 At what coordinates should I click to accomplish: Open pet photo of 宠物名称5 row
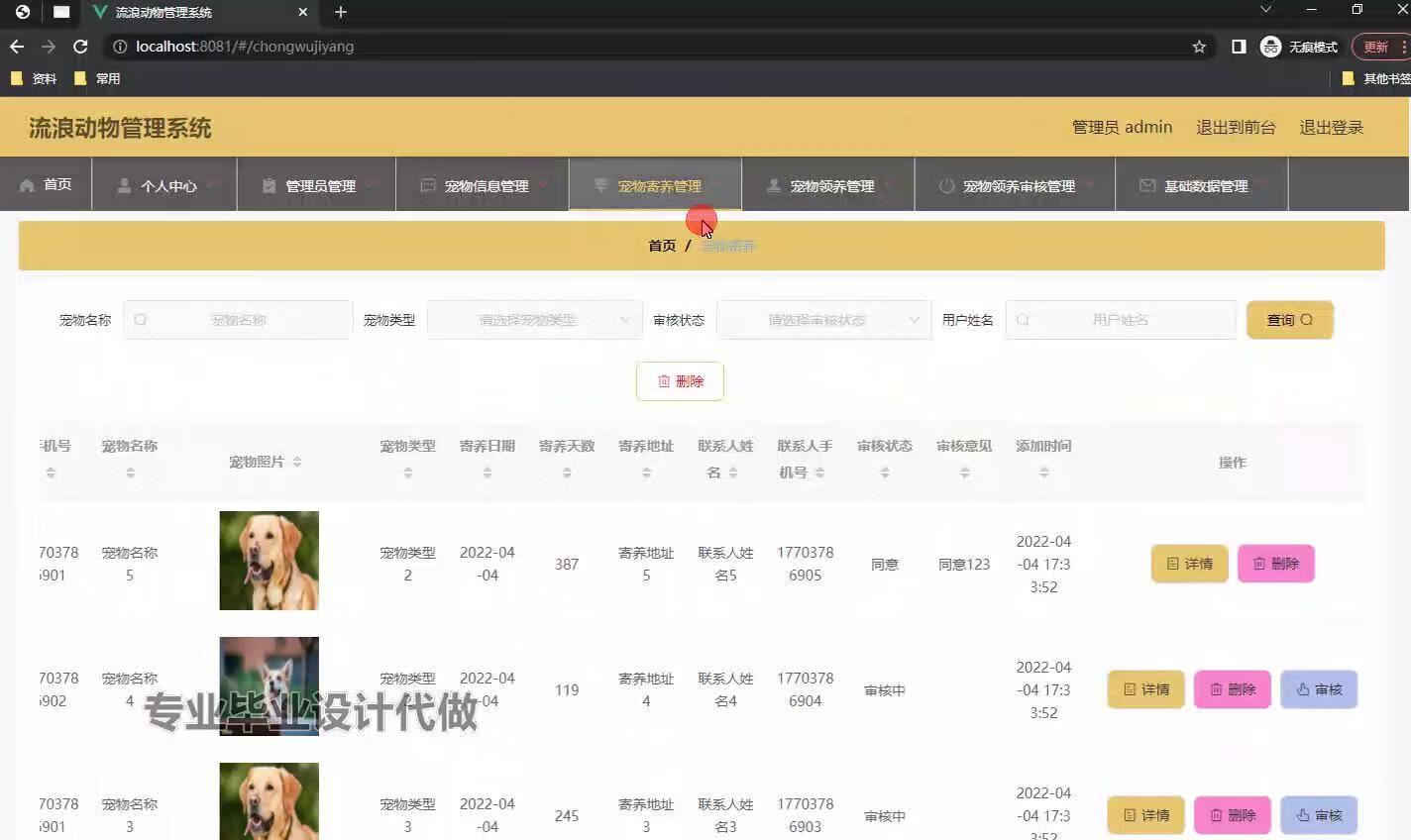[270, 561]
